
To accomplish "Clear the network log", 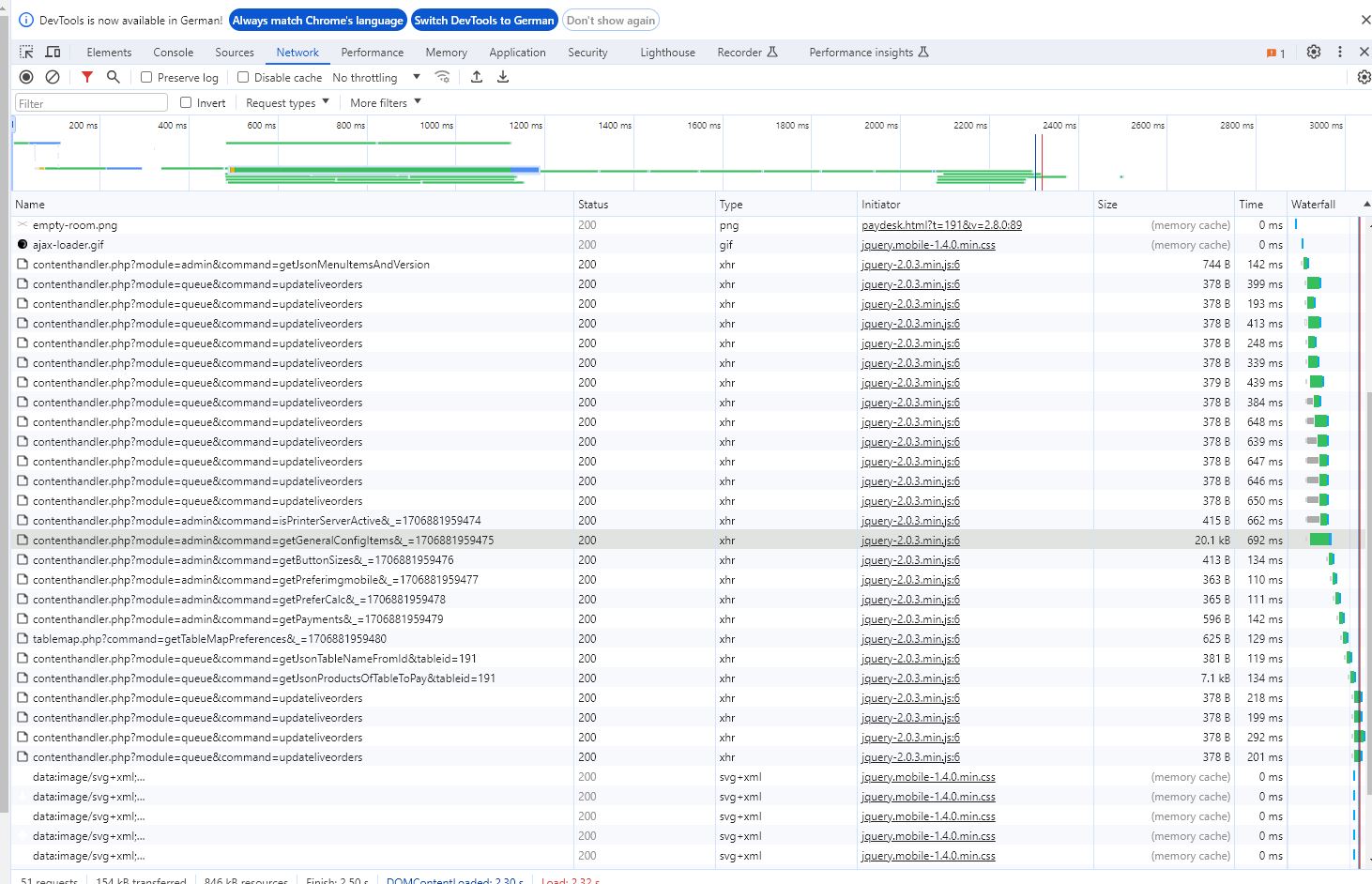I will click(x=53, y=77).
